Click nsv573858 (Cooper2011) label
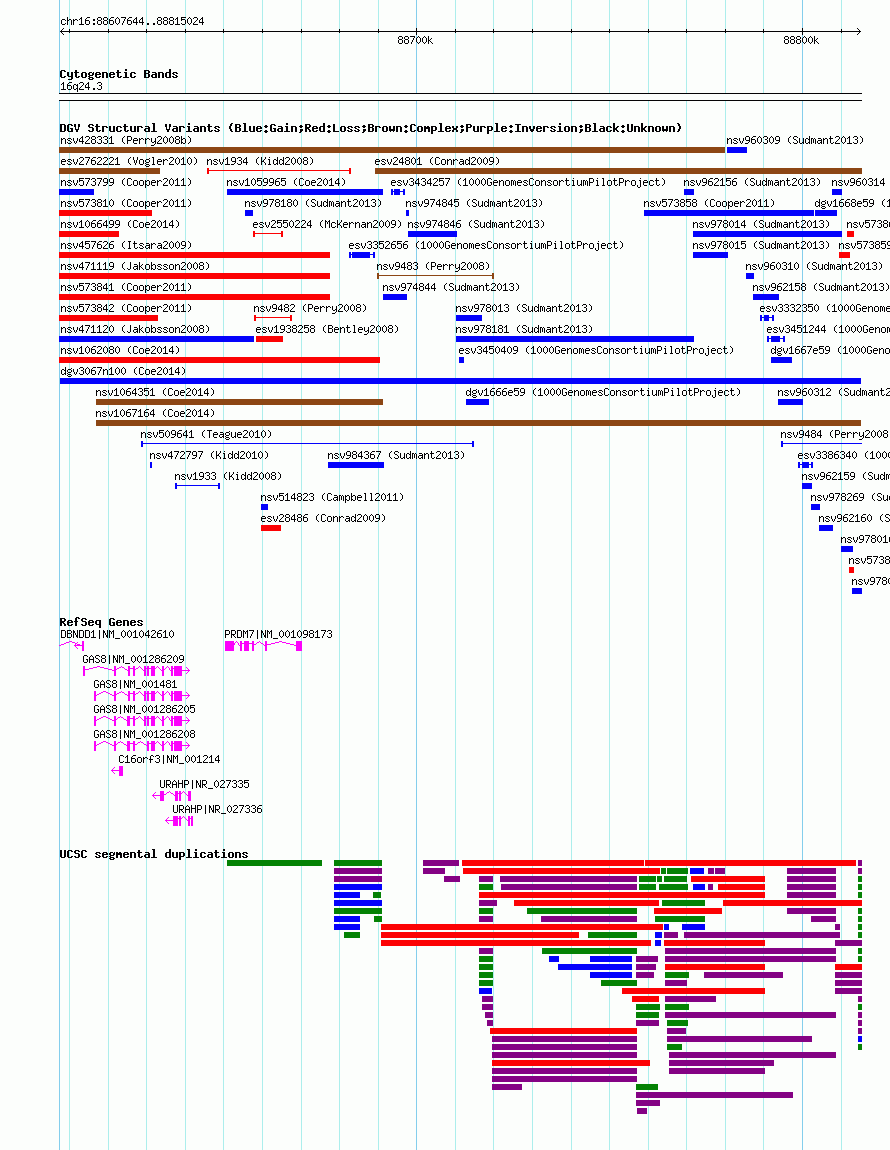This screenshot has height=1150, width=890. (x=710, y=203)
